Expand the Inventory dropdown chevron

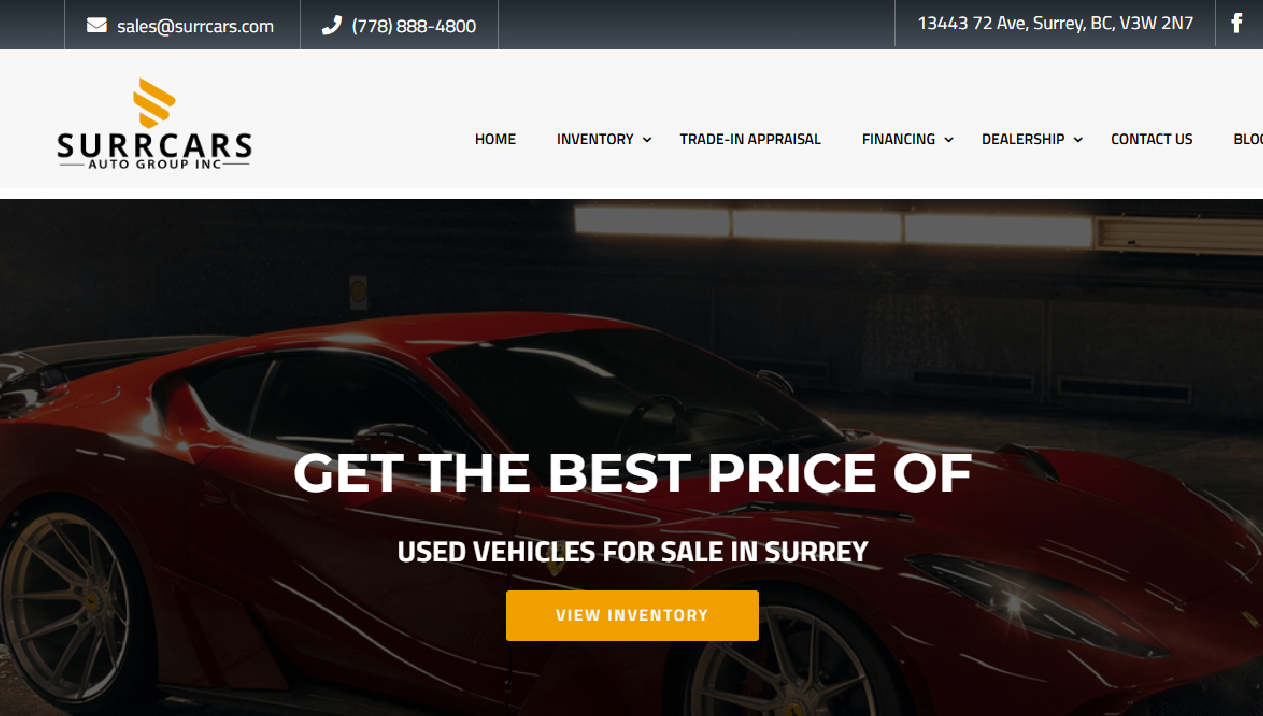(647, 140)
